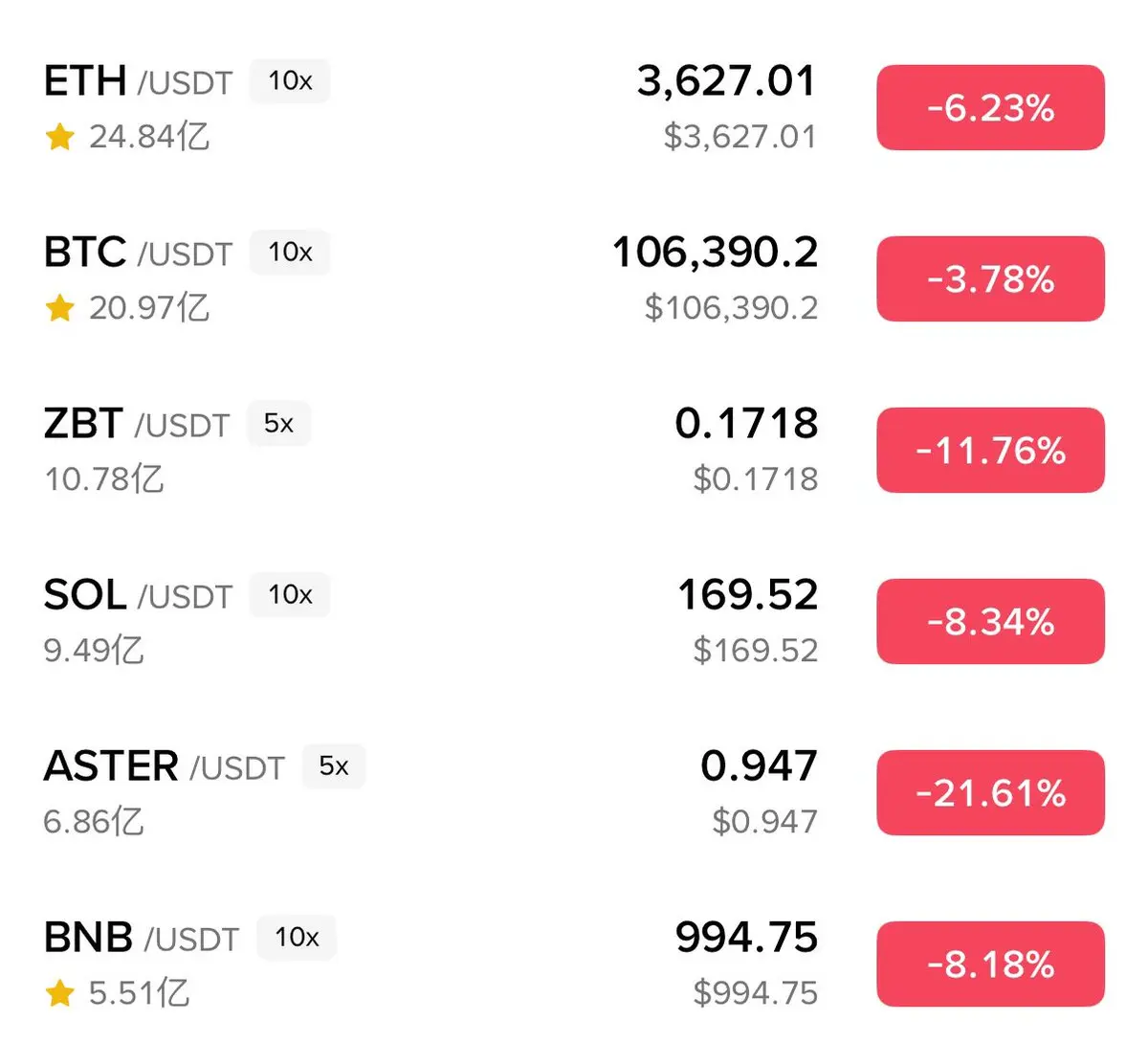Click the BTC favorite star icon
The width and height of the screenshot is (1148, 1064).
coord(59,308)
